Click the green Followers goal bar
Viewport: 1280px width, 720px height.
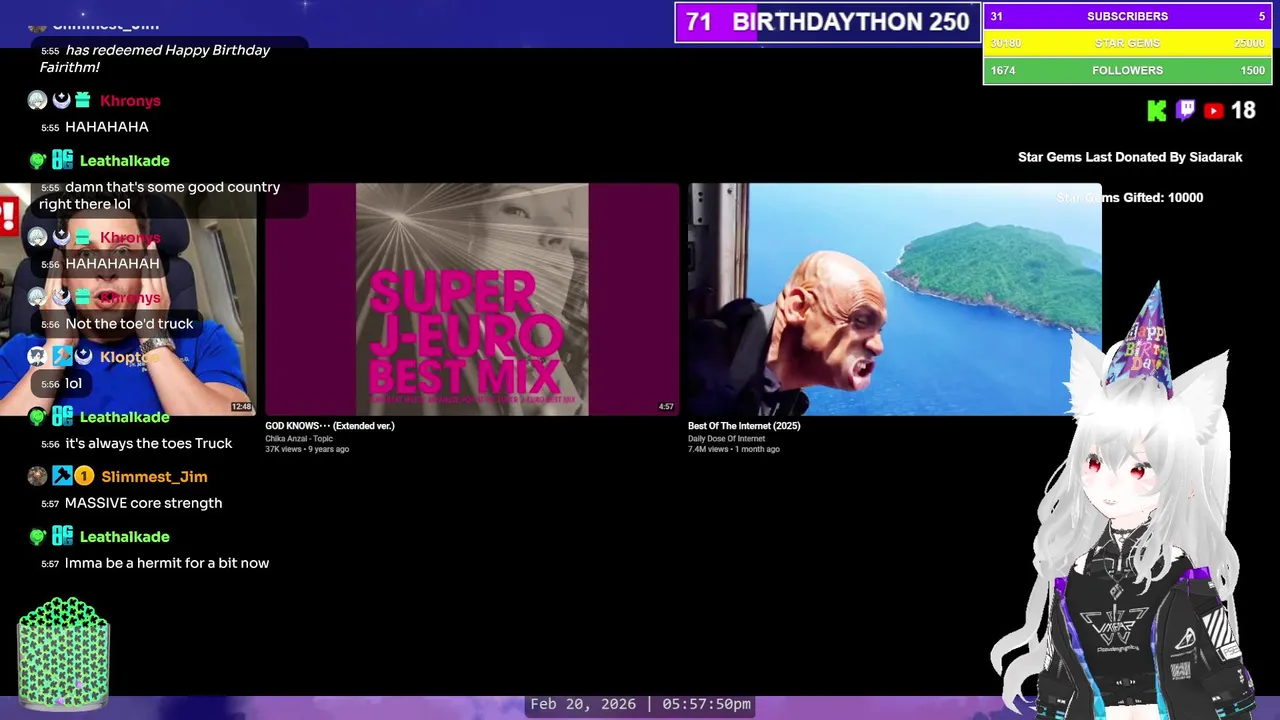(x=1127, y=70)
